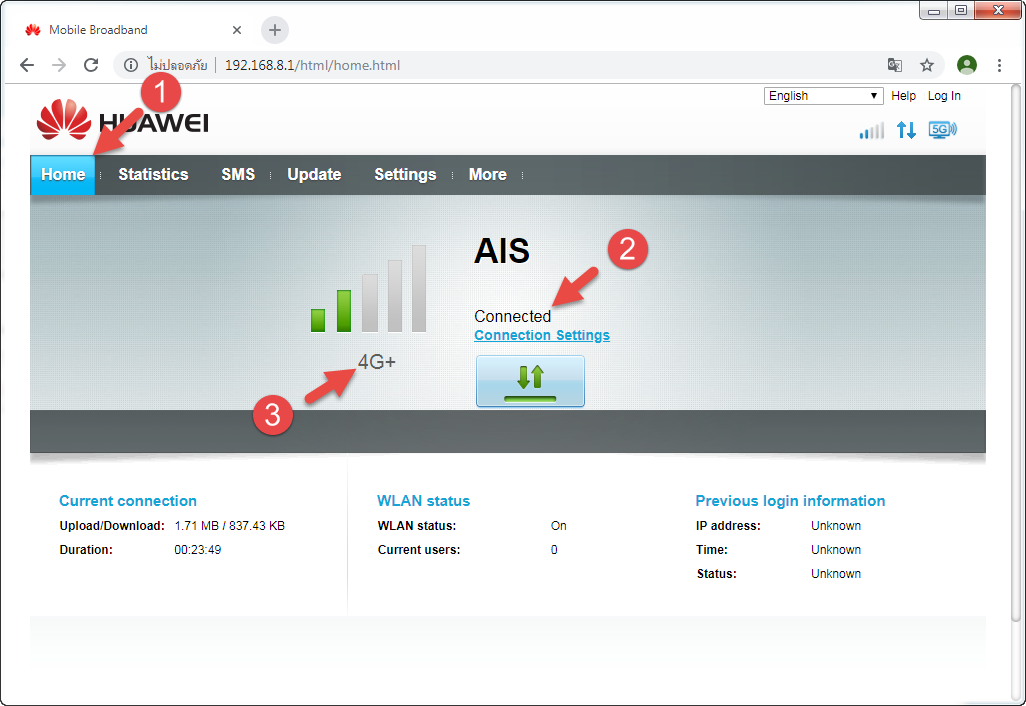Click the IP address Unknown value
The width and height of the screenshot is (1026, 706).
tap(836, 525)
